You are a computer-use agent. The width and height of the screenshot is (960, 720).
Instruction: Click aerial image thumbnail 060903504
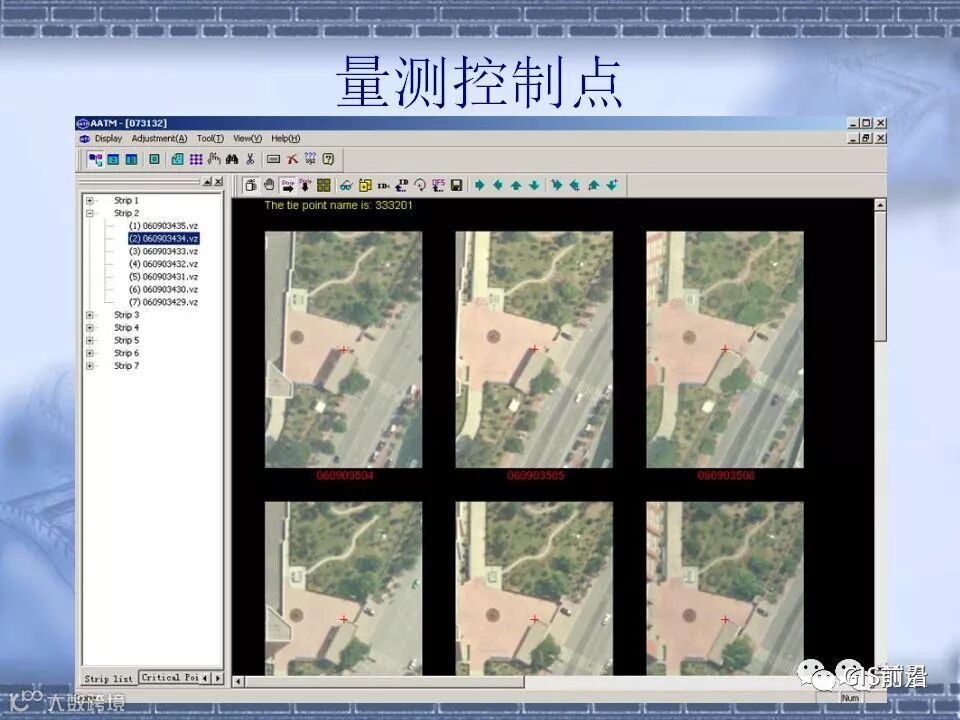[343, 350]
